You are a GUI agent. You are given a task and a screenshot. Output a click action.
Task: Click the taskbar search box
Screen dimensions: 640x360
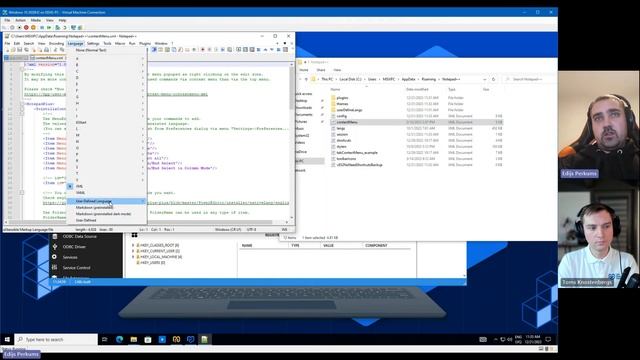pos(56,340)
